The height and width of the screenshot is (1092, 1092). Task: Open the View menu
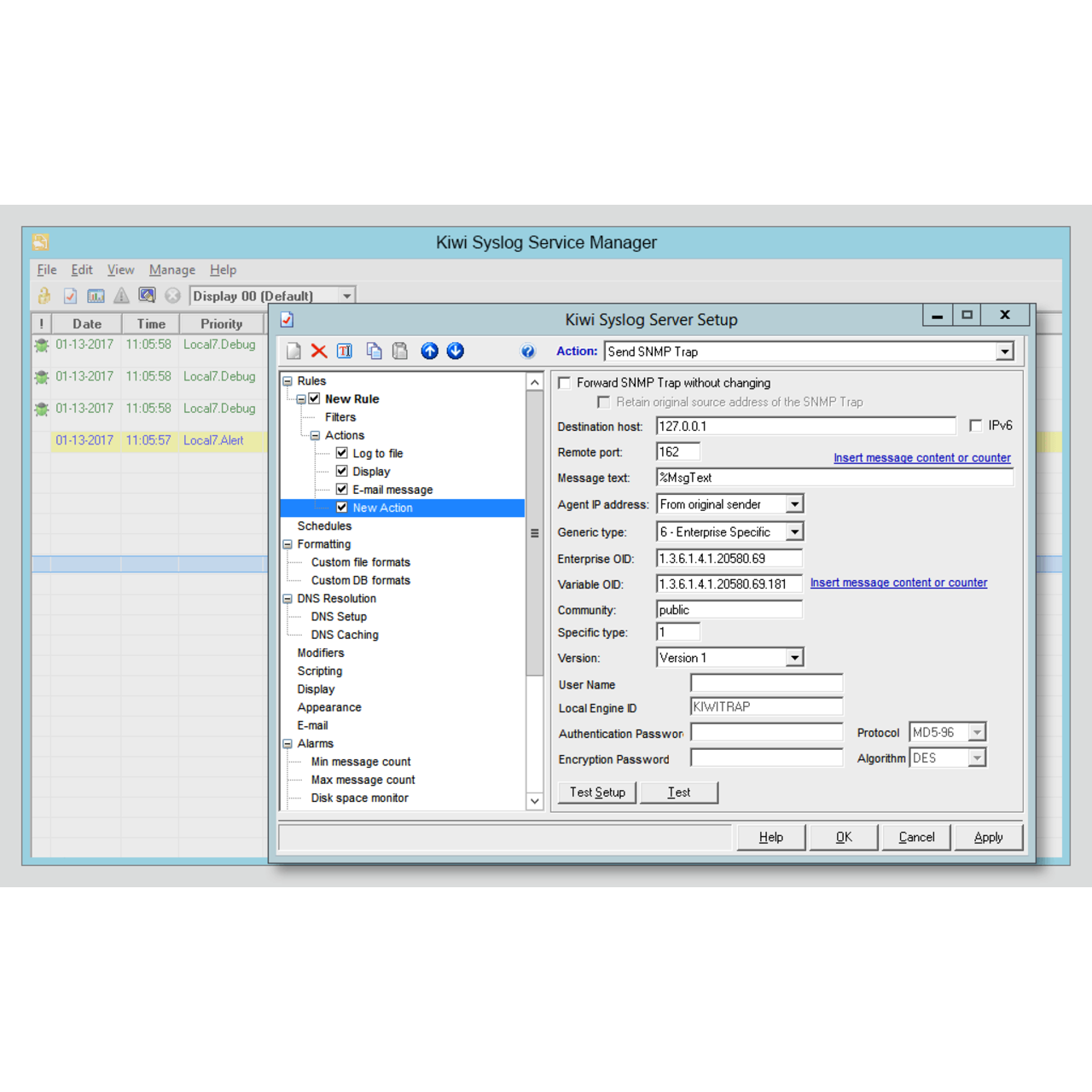point(120,270)
